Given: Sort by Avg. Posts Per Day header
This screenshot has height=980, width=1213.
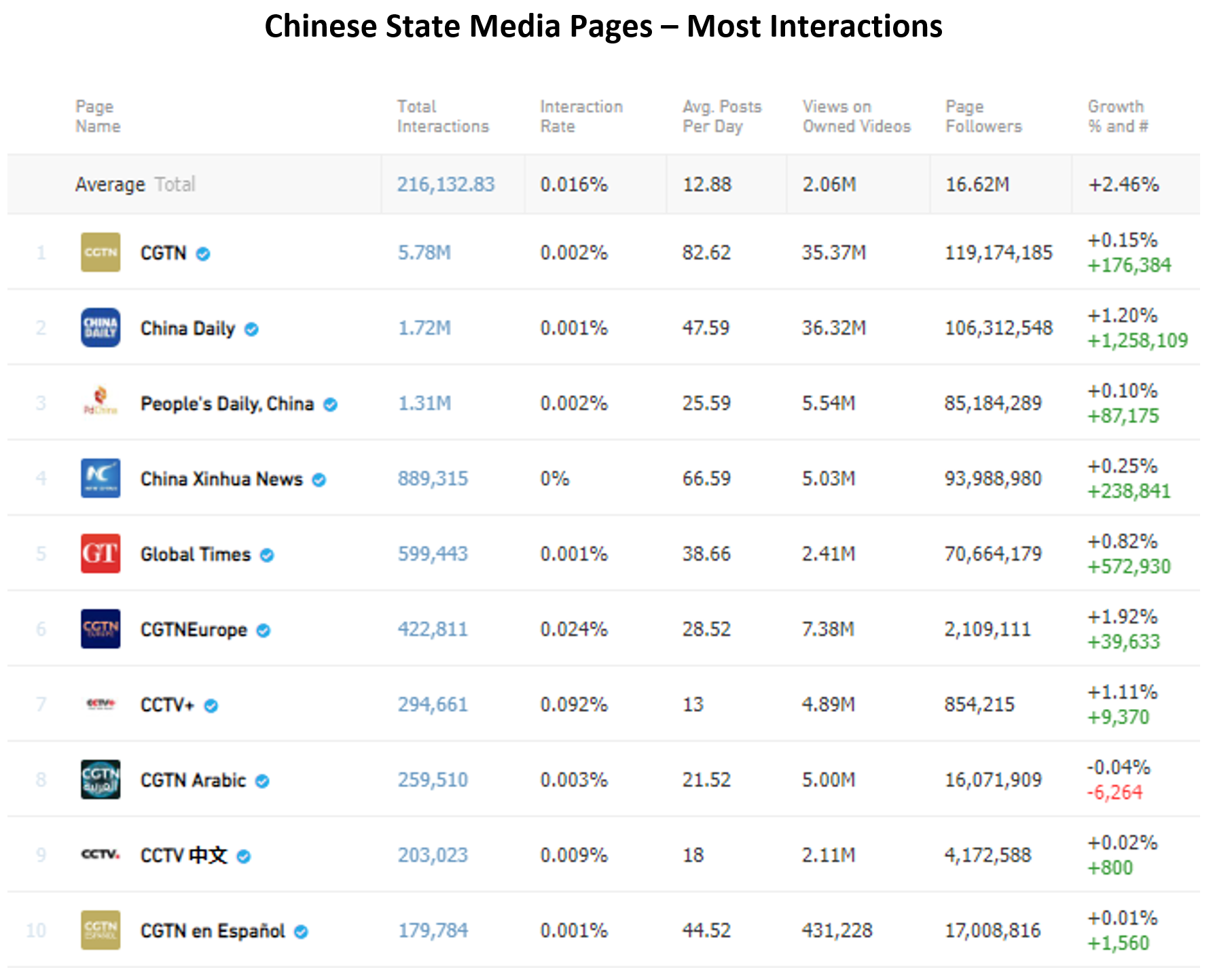Looking at the screenshot, I should [722, 116].
